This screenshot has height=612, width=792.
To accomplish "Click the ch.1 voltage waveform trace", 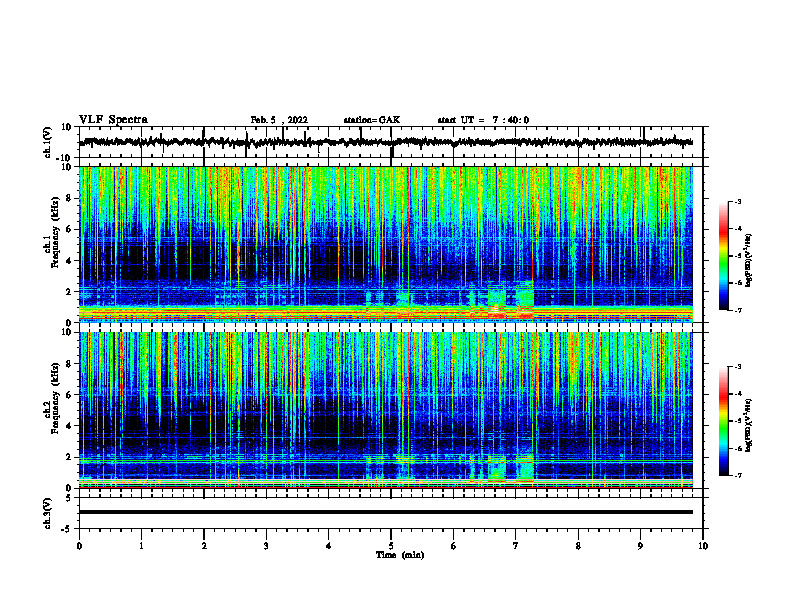I will 386,142.
